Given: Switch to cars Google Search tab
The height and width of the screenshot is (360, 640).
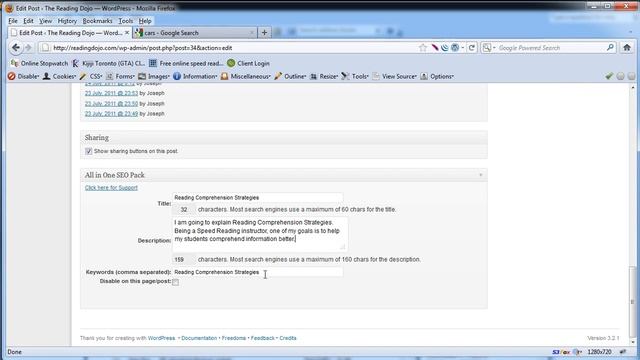Looking at the screenshot, I should tap(196, 33).
